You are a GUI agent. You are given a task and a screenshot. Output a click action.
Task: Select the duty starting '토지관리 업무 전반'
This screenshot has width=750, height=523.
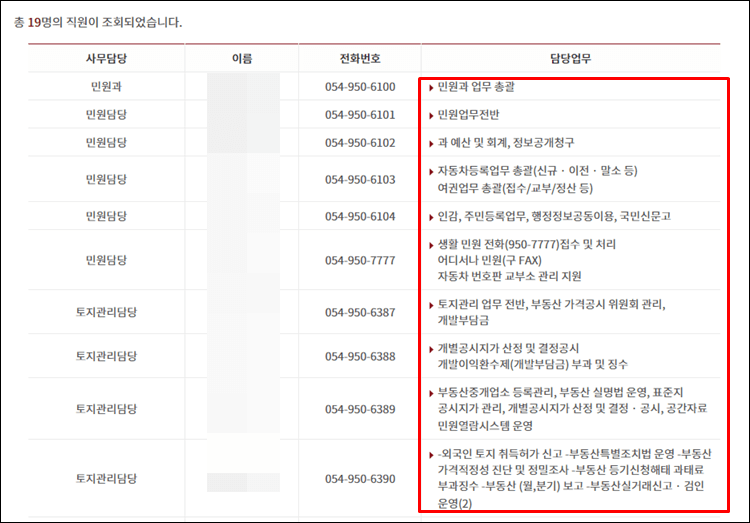(x=551, y=312)
